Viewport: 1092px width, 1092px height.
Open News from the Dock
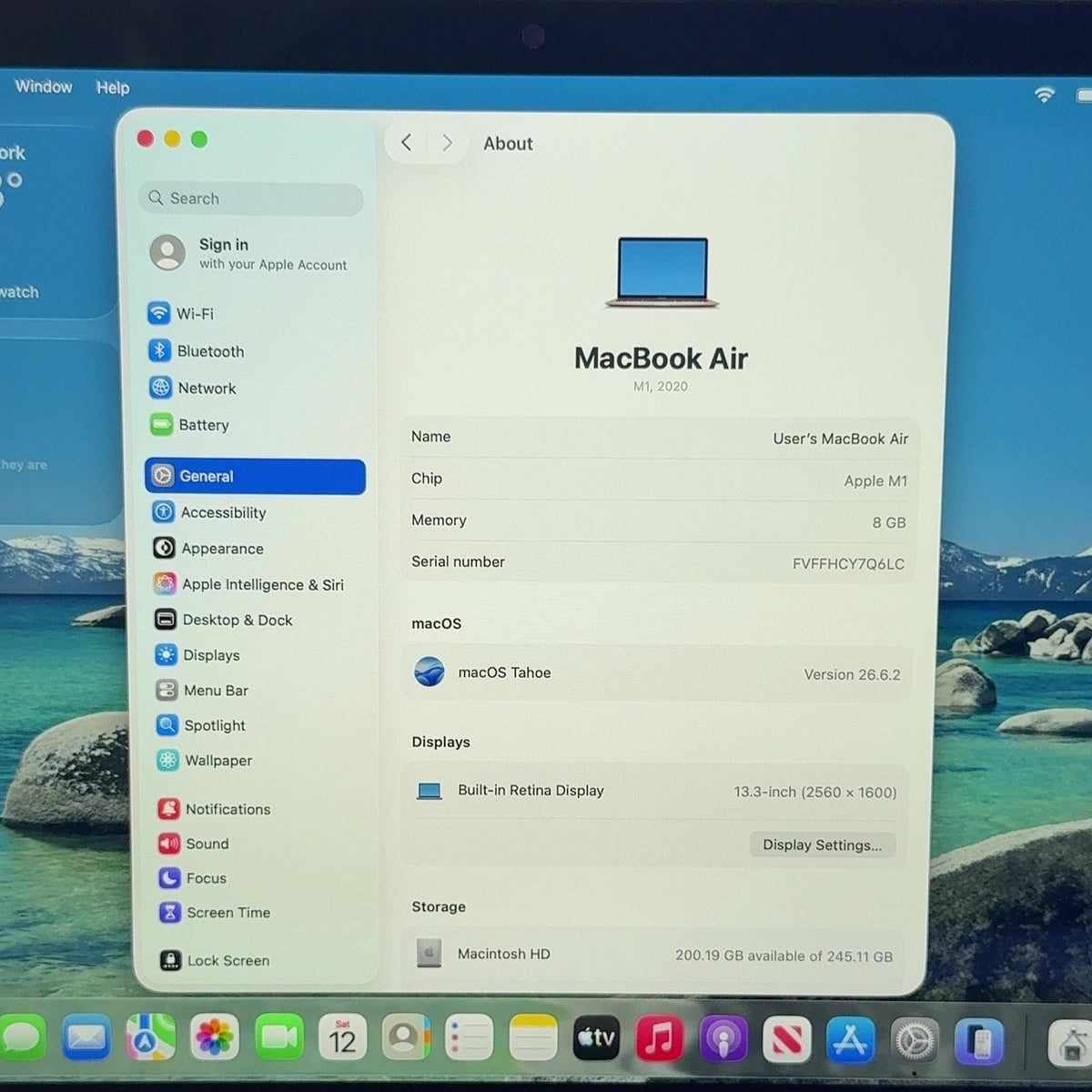point(787,1039)
